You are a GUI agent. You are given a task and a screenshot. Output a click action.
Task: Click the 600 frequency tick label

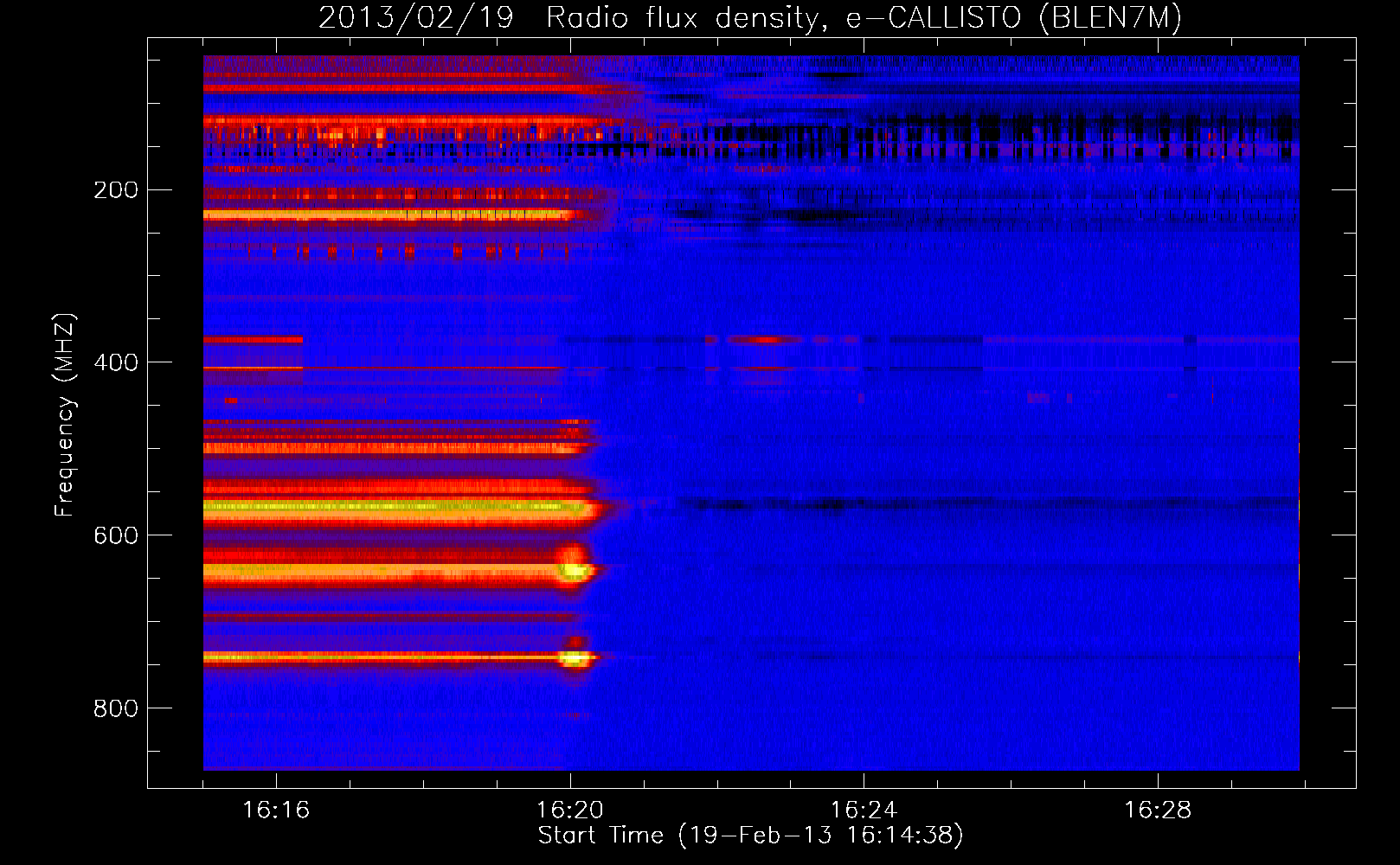(x=116, y=535)
